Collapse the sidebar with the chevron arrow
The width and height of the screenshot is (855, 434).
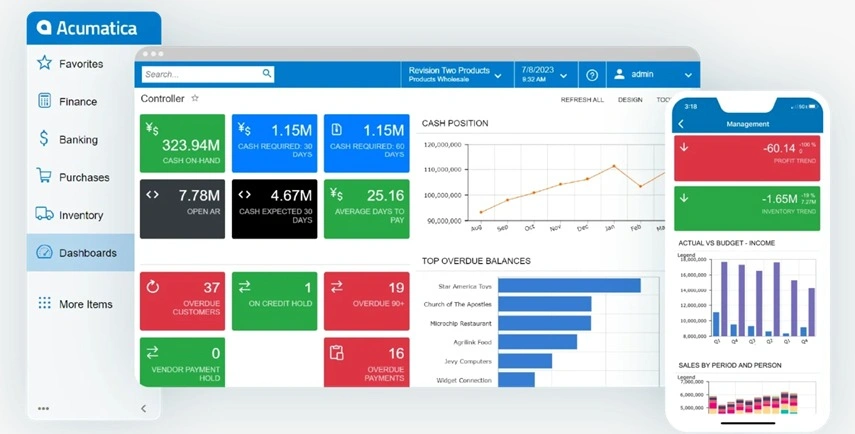pos(143,408)
